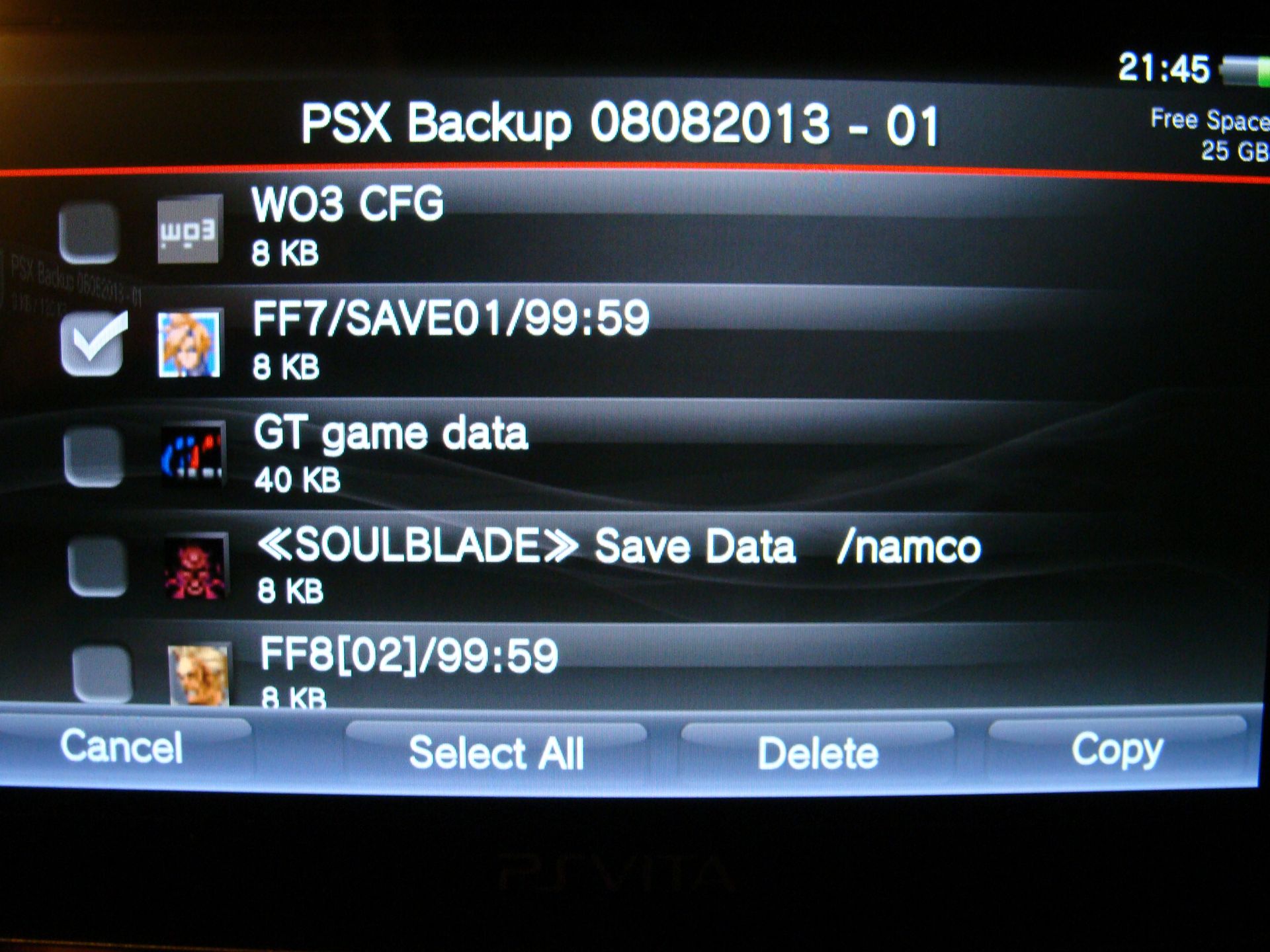Viewport: 1270px width, 952px height.
Task: Click the red SOULBLADE save icon
Action: point(196,566)
